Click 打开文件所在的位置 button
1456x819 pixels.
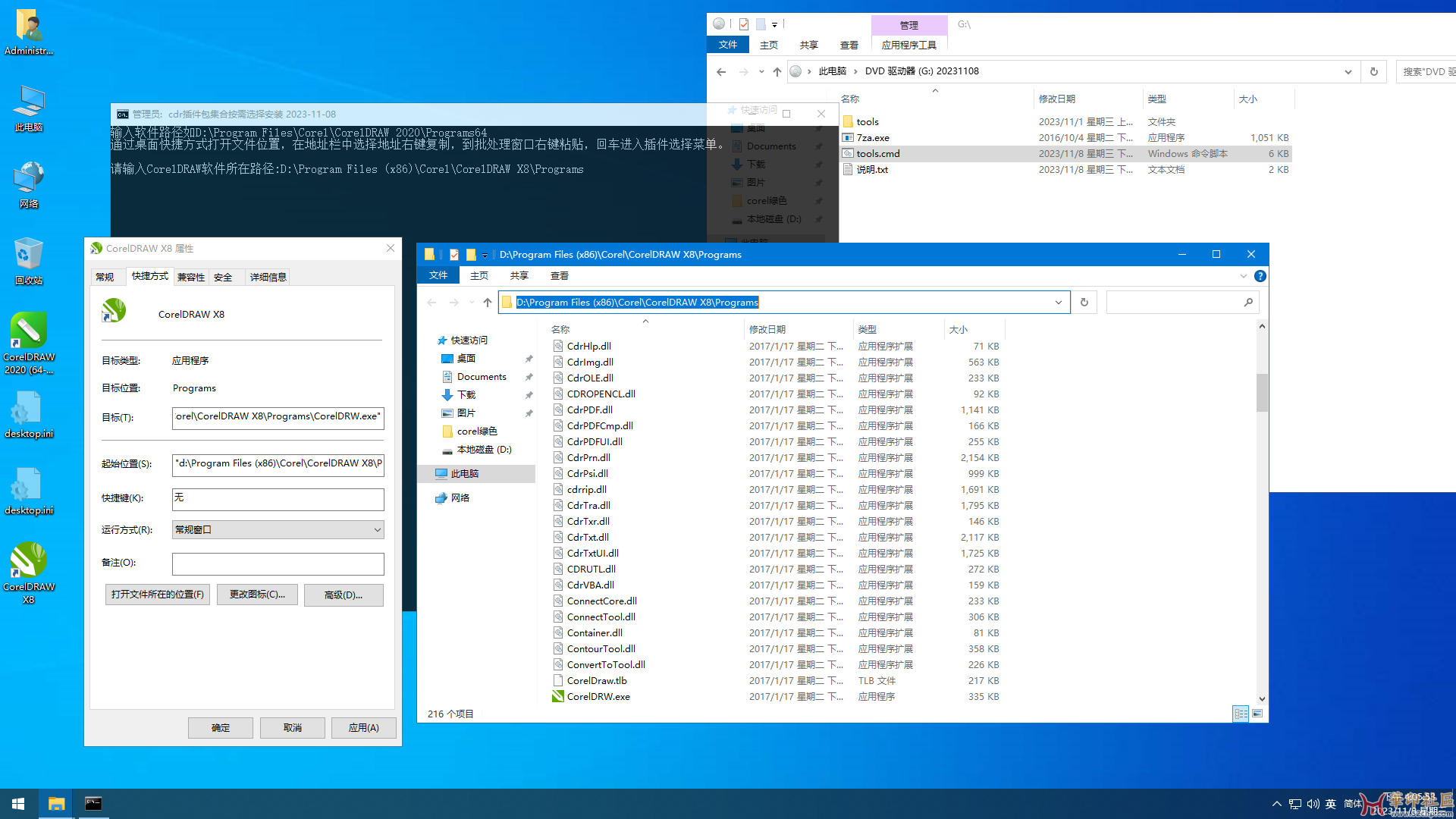tap(158, 595)
